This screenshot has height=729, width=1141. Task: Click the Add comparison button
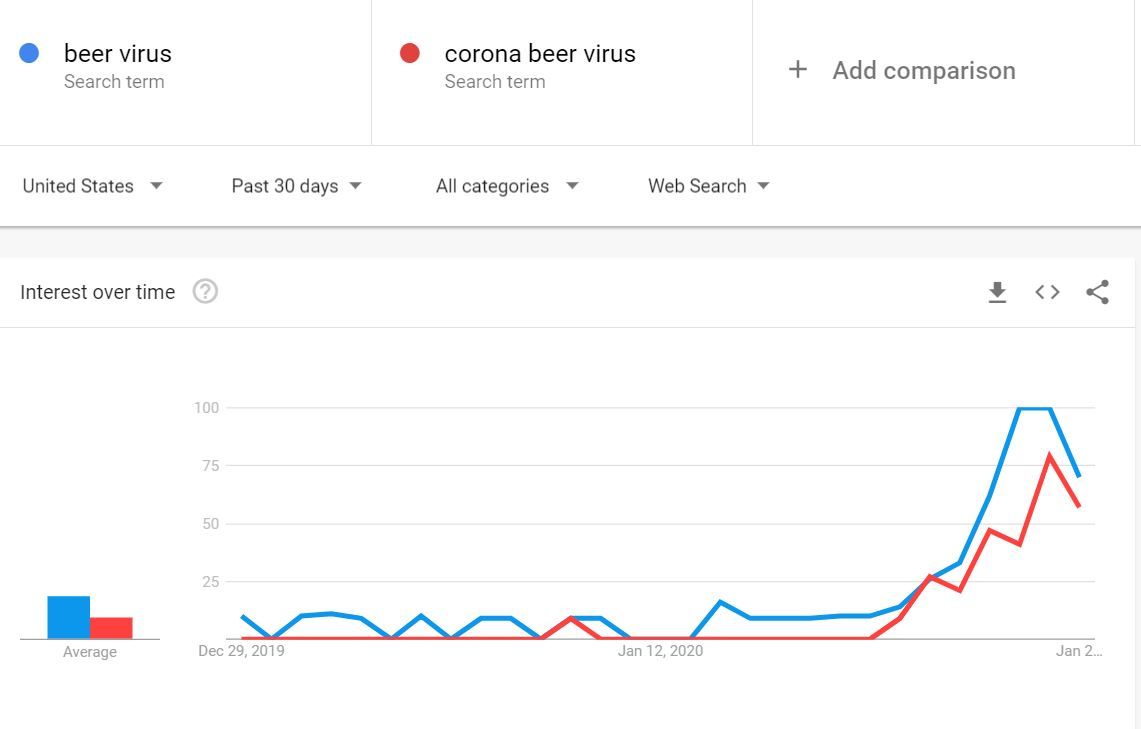pyautogui.click(x=923, y=71)
